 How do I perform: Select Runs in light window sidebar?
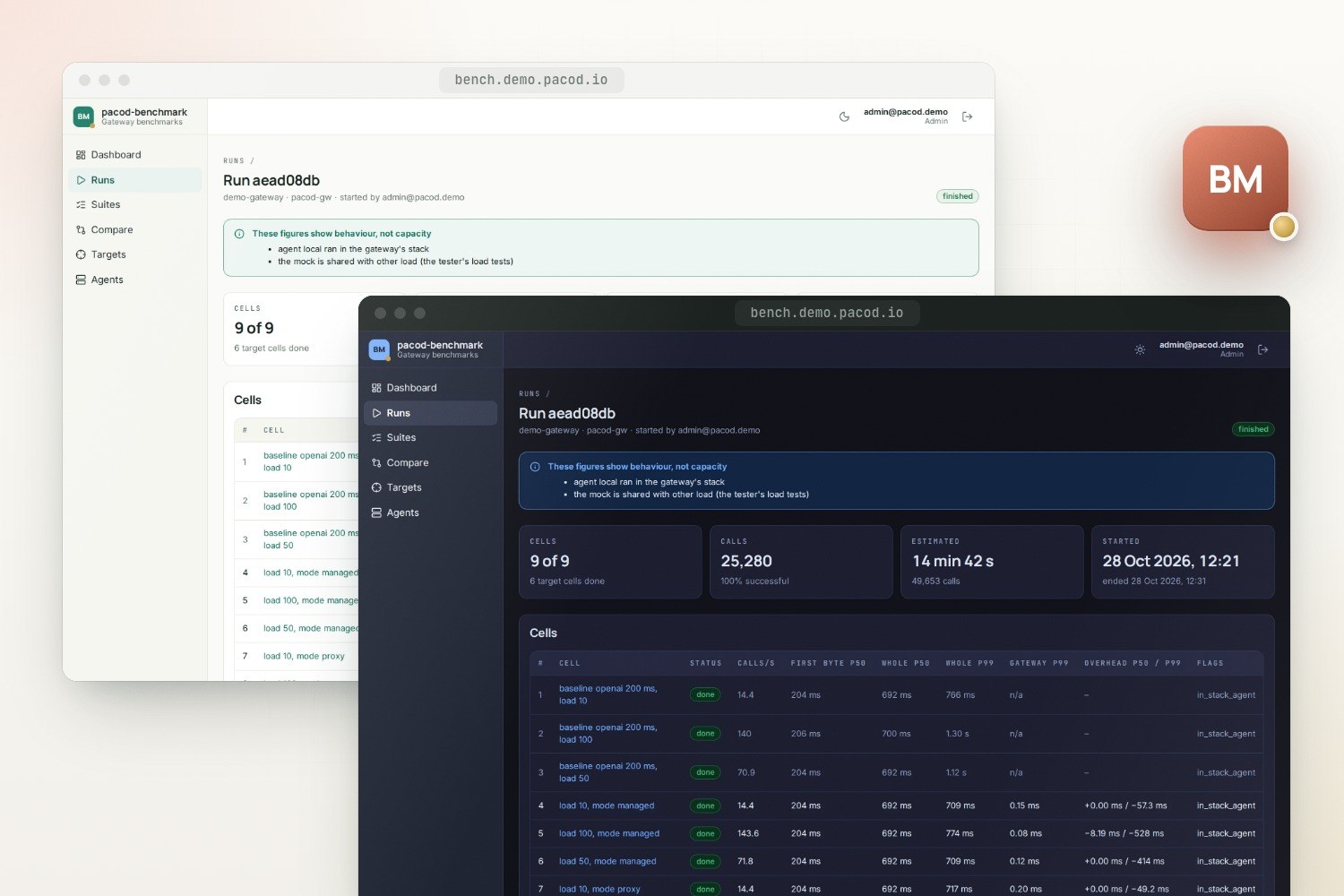point(135,180)
